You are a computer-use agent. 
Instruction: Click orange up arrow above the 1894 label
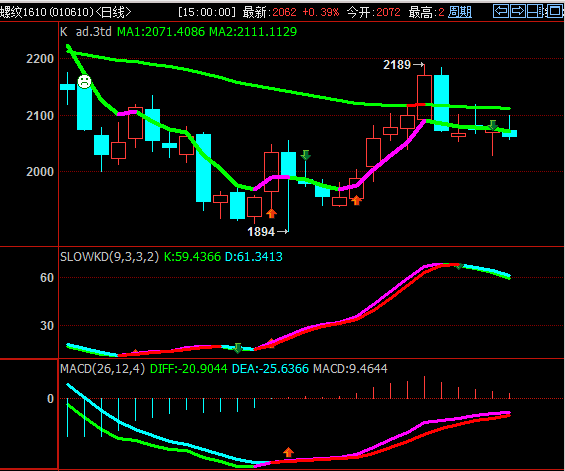(271, 213)
